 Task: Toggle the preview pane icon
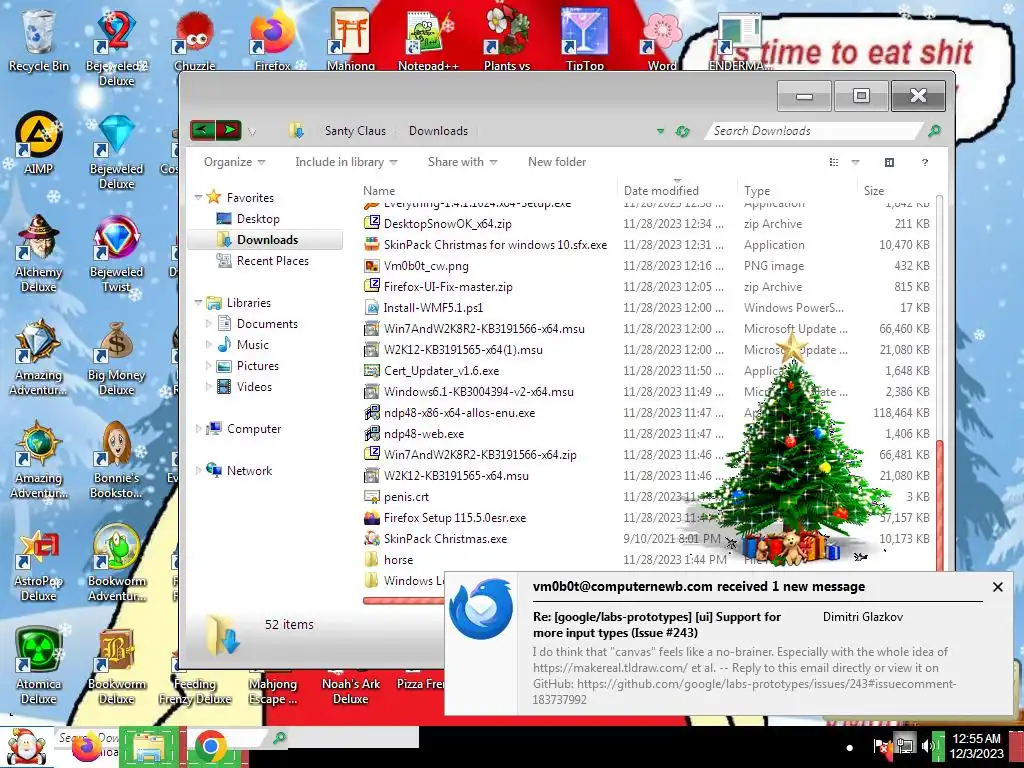click(x=889, y=162)
